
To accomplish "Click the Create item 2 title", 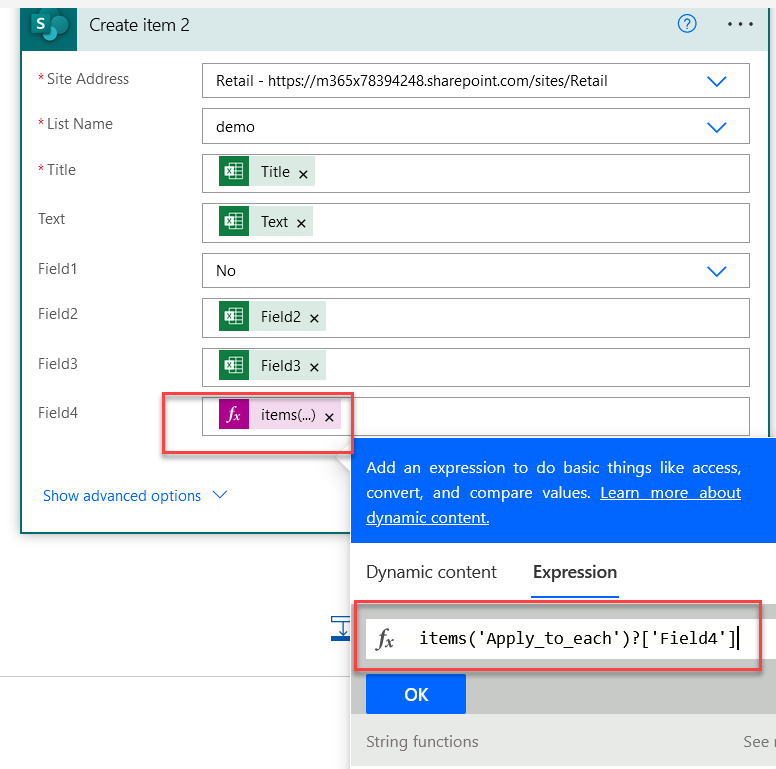I will coord(139,25).
